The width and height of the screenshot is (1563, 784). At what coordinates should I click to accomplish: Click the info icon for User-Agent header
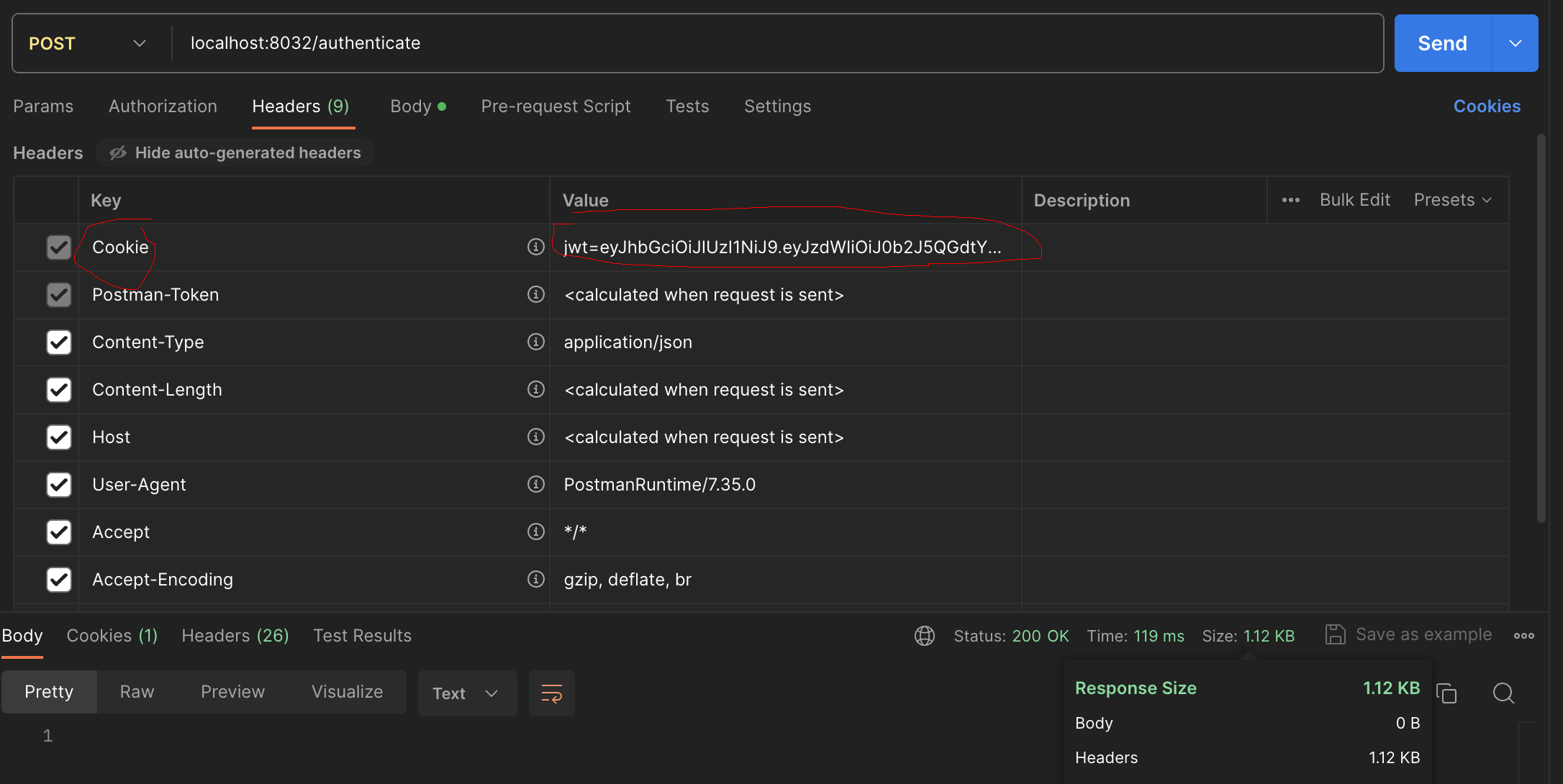point(535,484)
